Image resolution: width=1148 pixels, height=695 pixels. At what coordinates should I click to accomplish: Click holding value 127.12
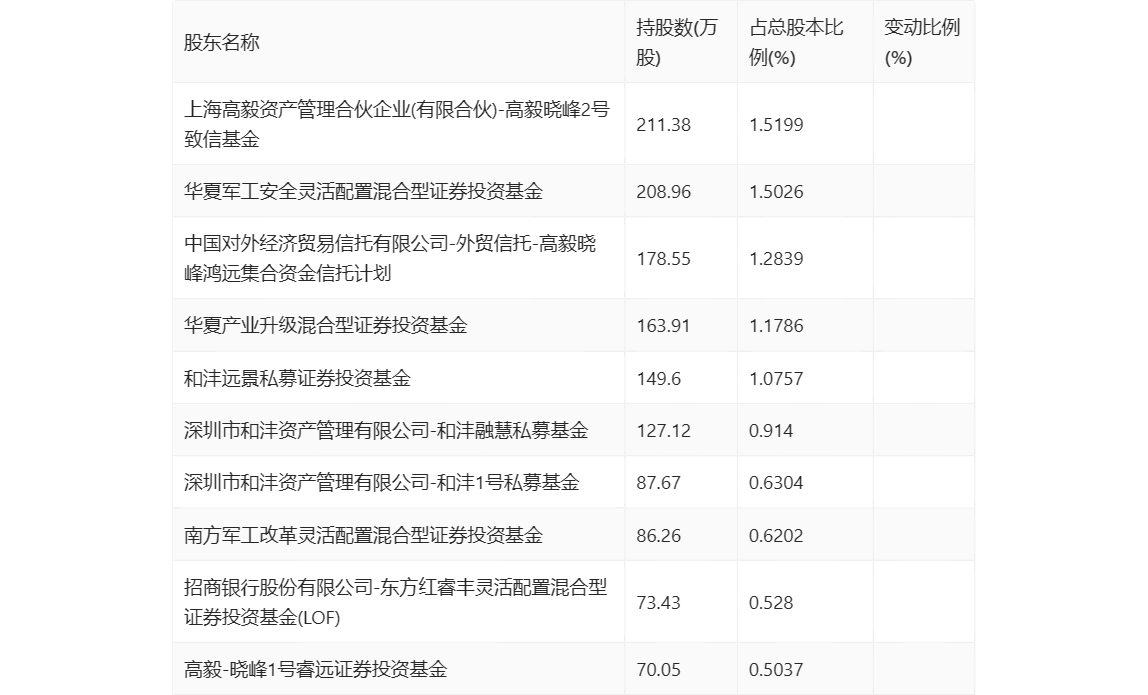(x=663, y=431)
